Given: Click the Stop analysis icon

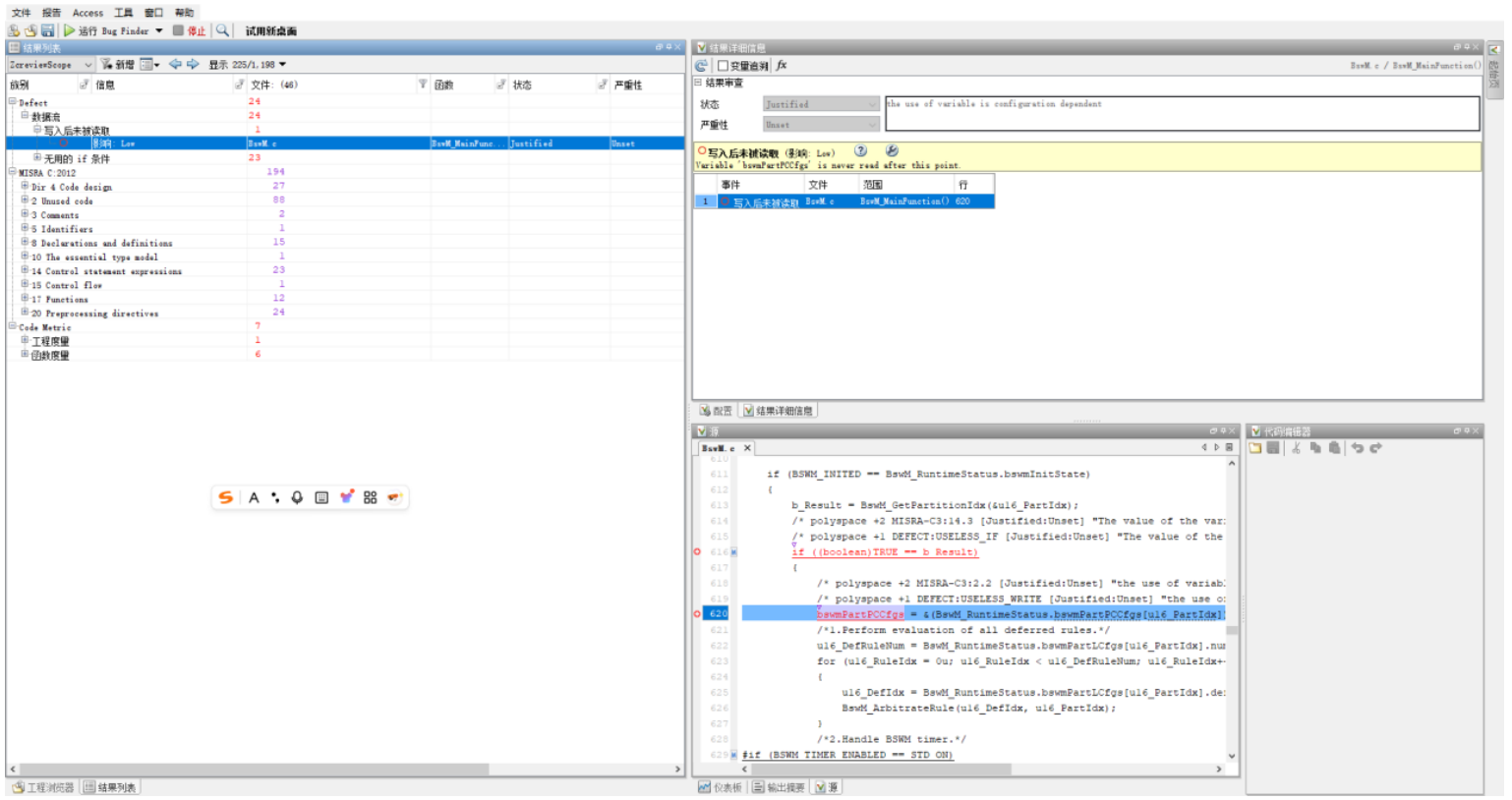Looking at the screenshot, I should coord(178,30).
